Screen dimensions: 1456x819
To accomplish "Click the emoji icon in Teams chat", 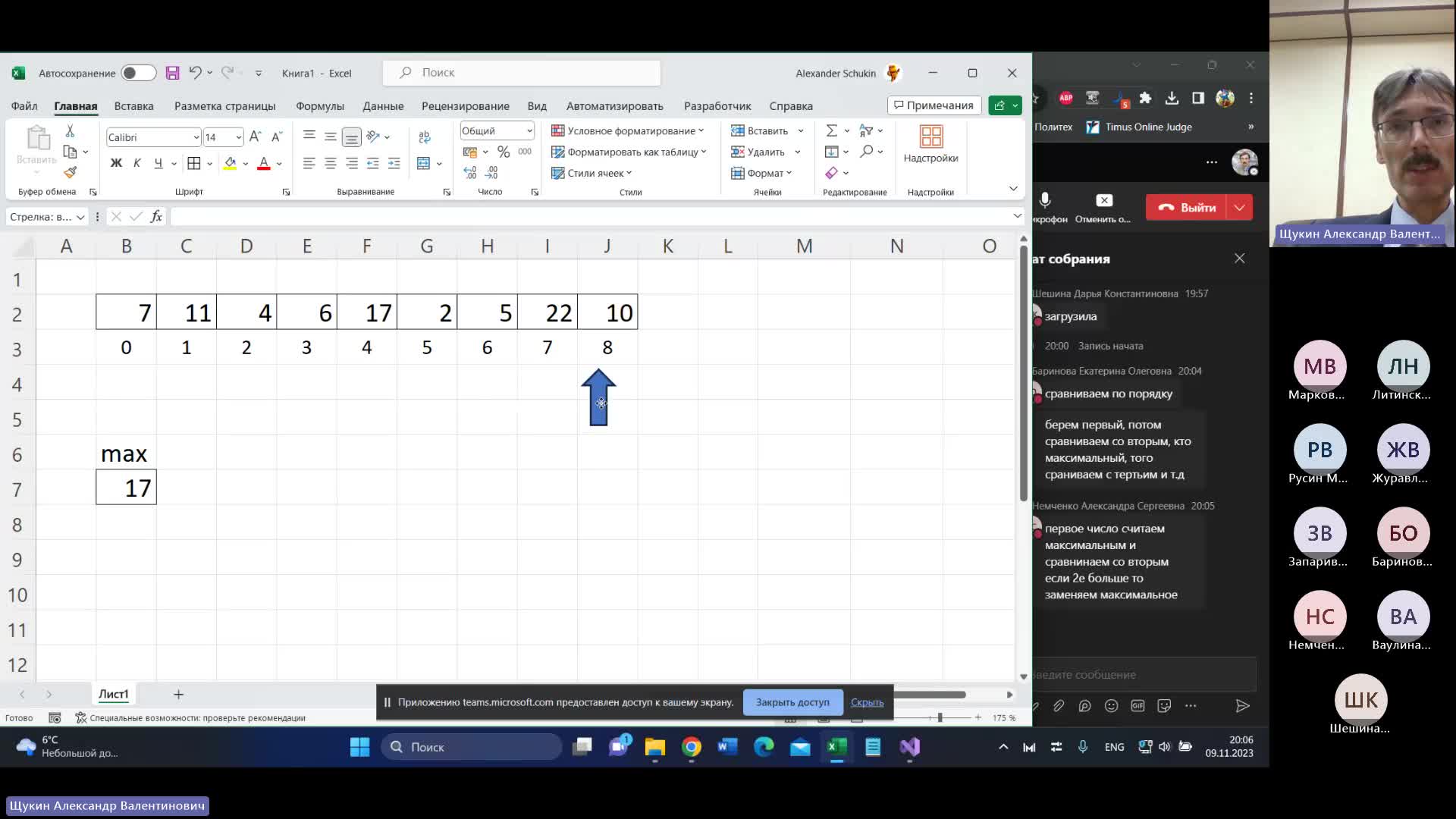I will (1111, 706).
